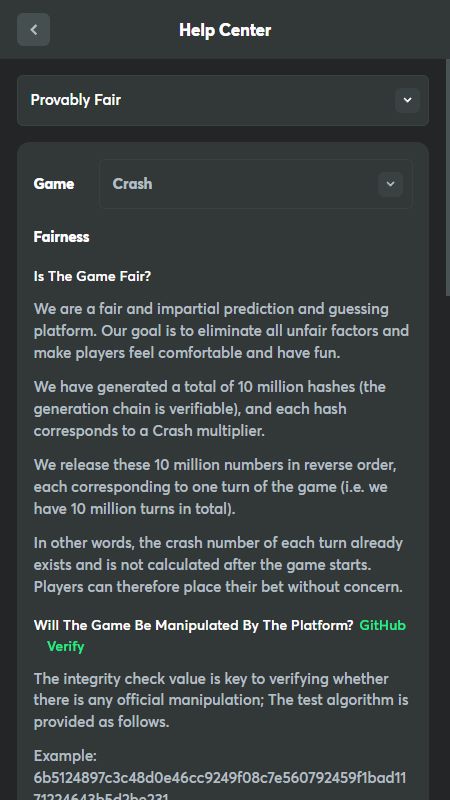Click the 'integrity check value' paragraph
The width and height of the screenshot is (450, 800).
tap(221, 701)
